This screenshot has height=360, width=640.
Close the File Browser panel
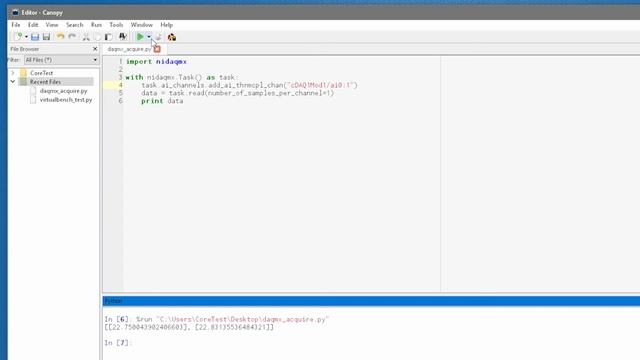click(95, 49)
